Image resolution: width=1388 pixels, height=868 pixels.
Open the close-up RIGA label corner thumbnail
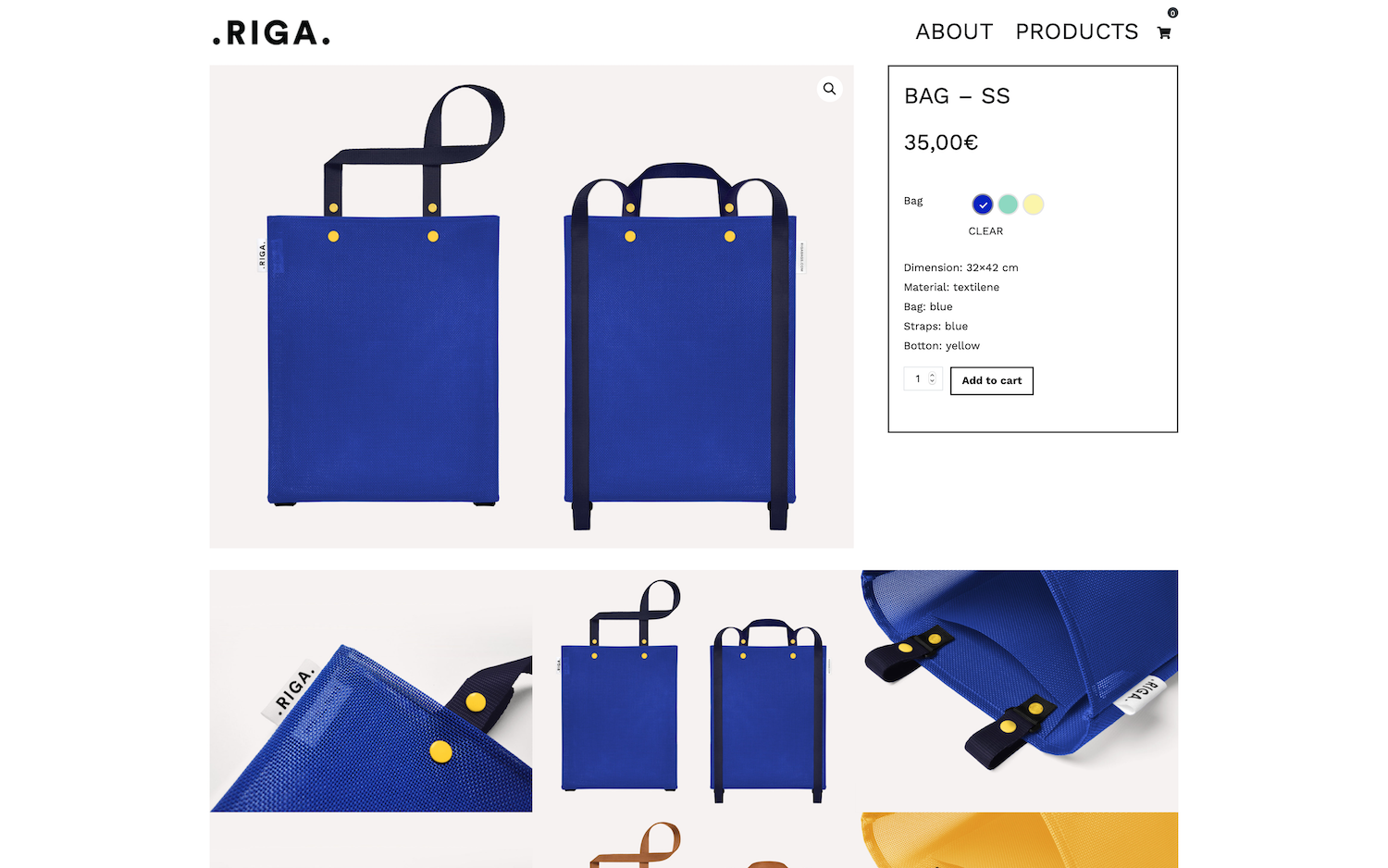point(371,691)
